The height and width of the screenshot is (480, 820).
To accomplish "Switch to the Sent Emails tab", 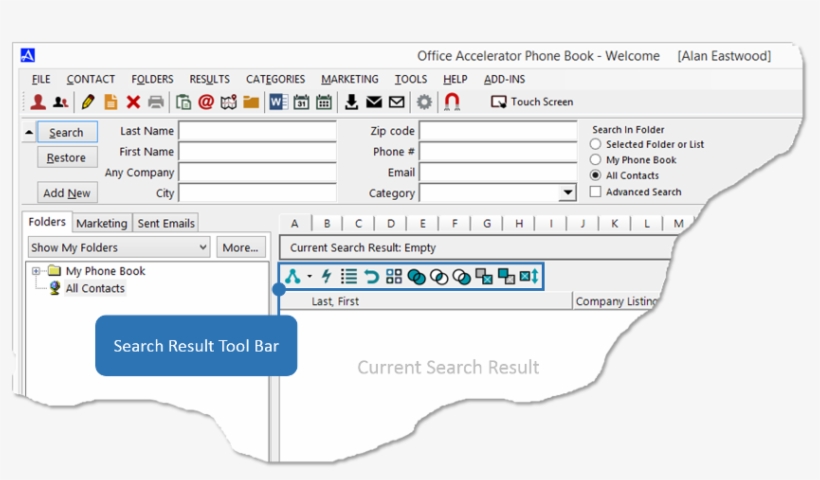I will pyautogui.click(x=166, y=223).
